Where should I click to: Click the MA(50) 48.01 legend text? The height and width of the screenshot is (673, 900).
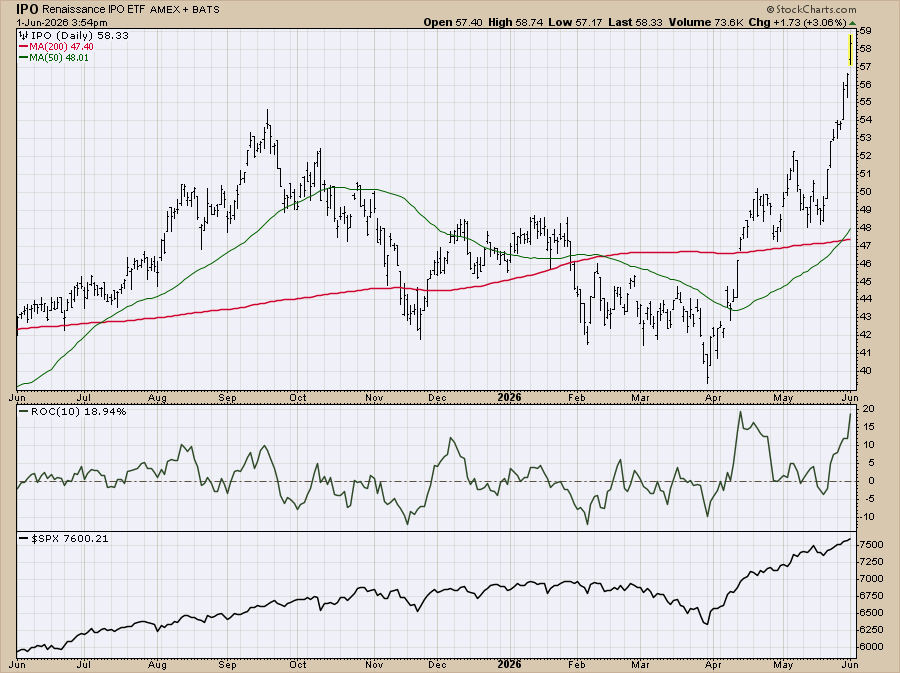pyautogui.click(x=59, y=57)
